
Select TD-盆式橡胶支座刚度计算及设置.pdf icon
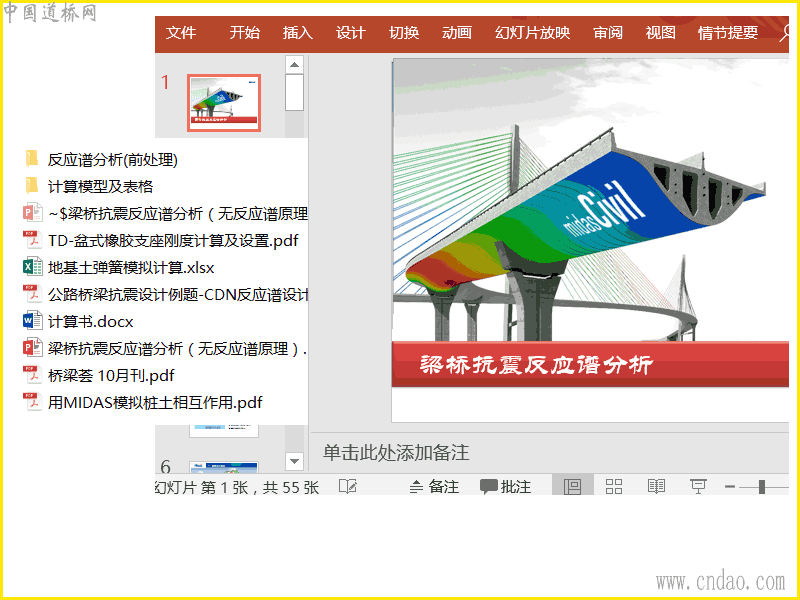[x=32, y=240]
